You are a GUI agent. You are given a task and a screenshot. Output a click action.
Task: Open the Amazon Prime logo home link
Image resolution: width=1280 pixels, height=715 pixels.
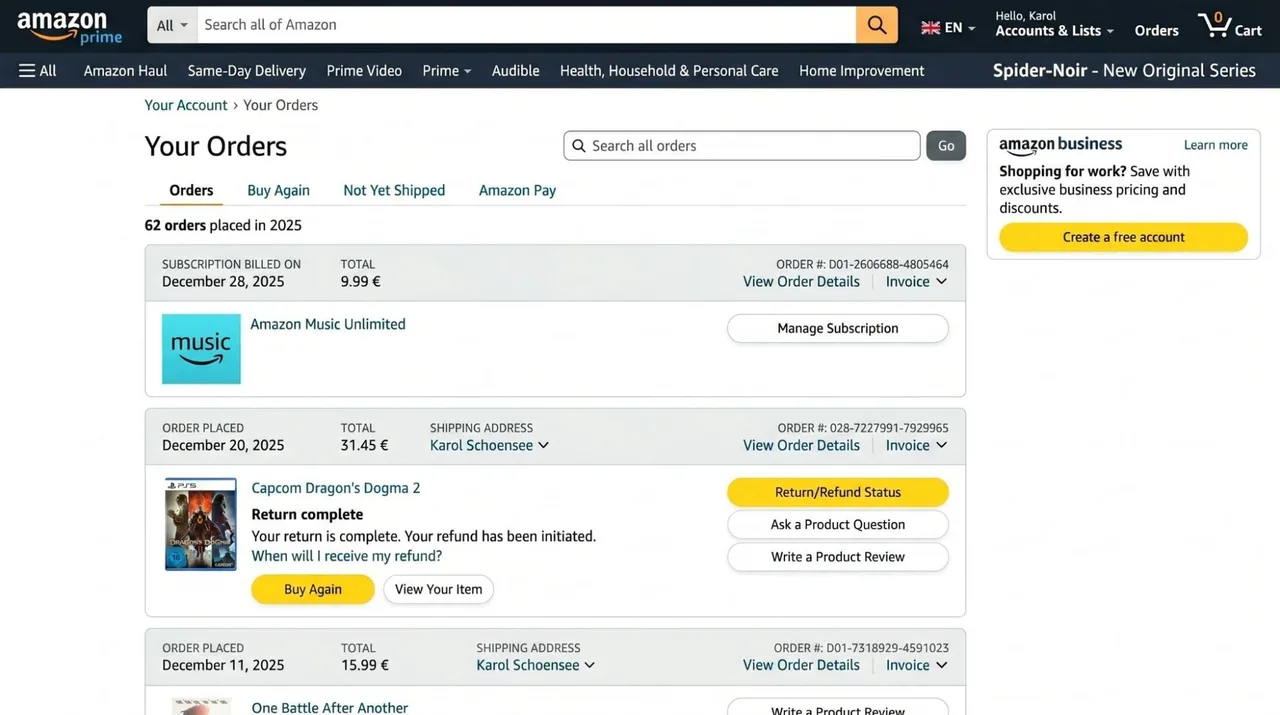click(x=69, y=27)
